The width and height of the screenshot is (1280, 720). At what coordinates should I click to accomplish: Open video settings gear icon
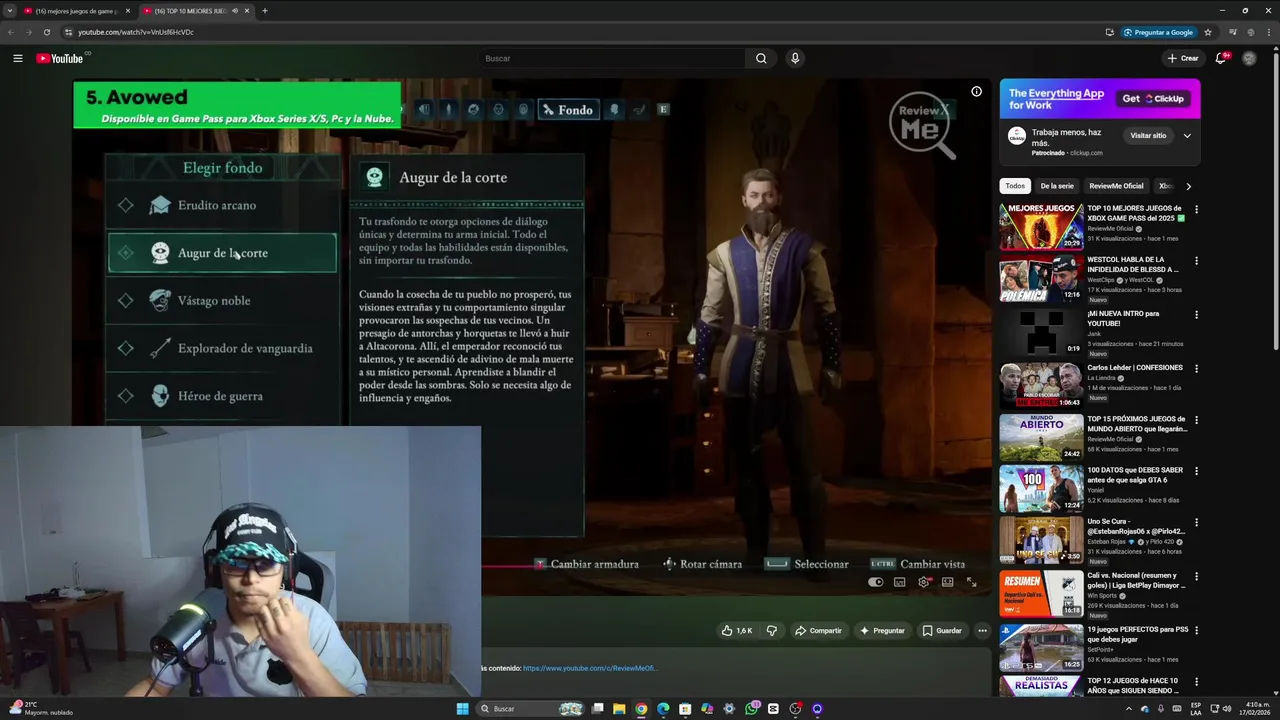coord(923,582)
